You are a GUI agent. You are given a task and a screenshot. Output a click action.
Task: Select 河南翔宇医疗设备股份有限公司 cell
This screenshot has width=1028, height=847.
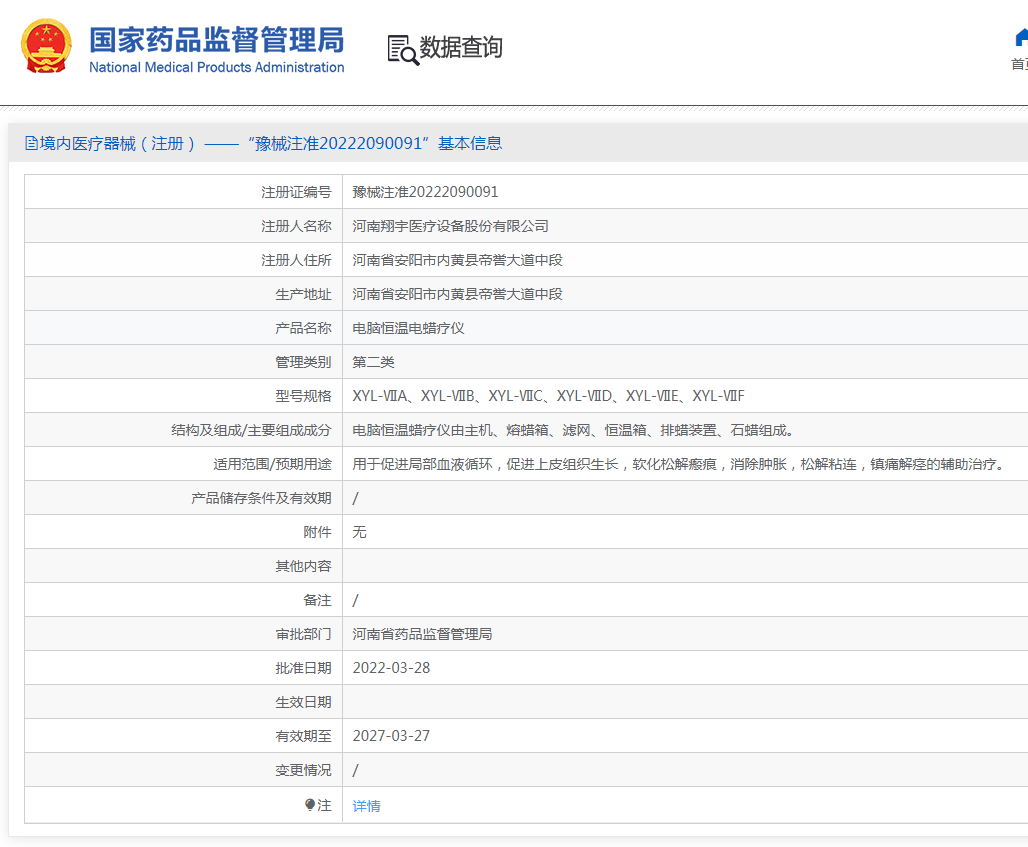point(450,226)
